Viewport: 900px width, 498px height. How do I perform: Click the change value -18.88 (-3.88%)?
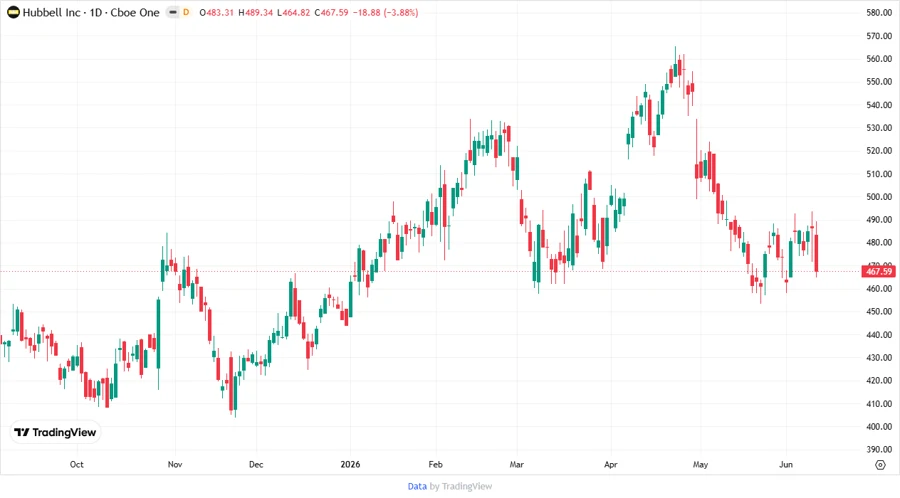[x=385, y=12]
